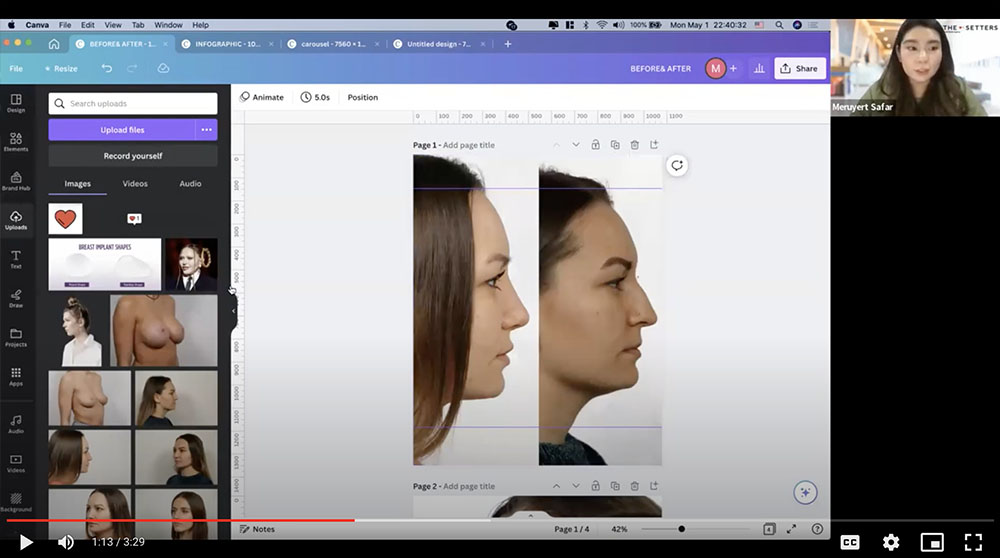Open the Brand Hub panel
The width and height of the screenshot is (1000, 558).
coord(16,181)
